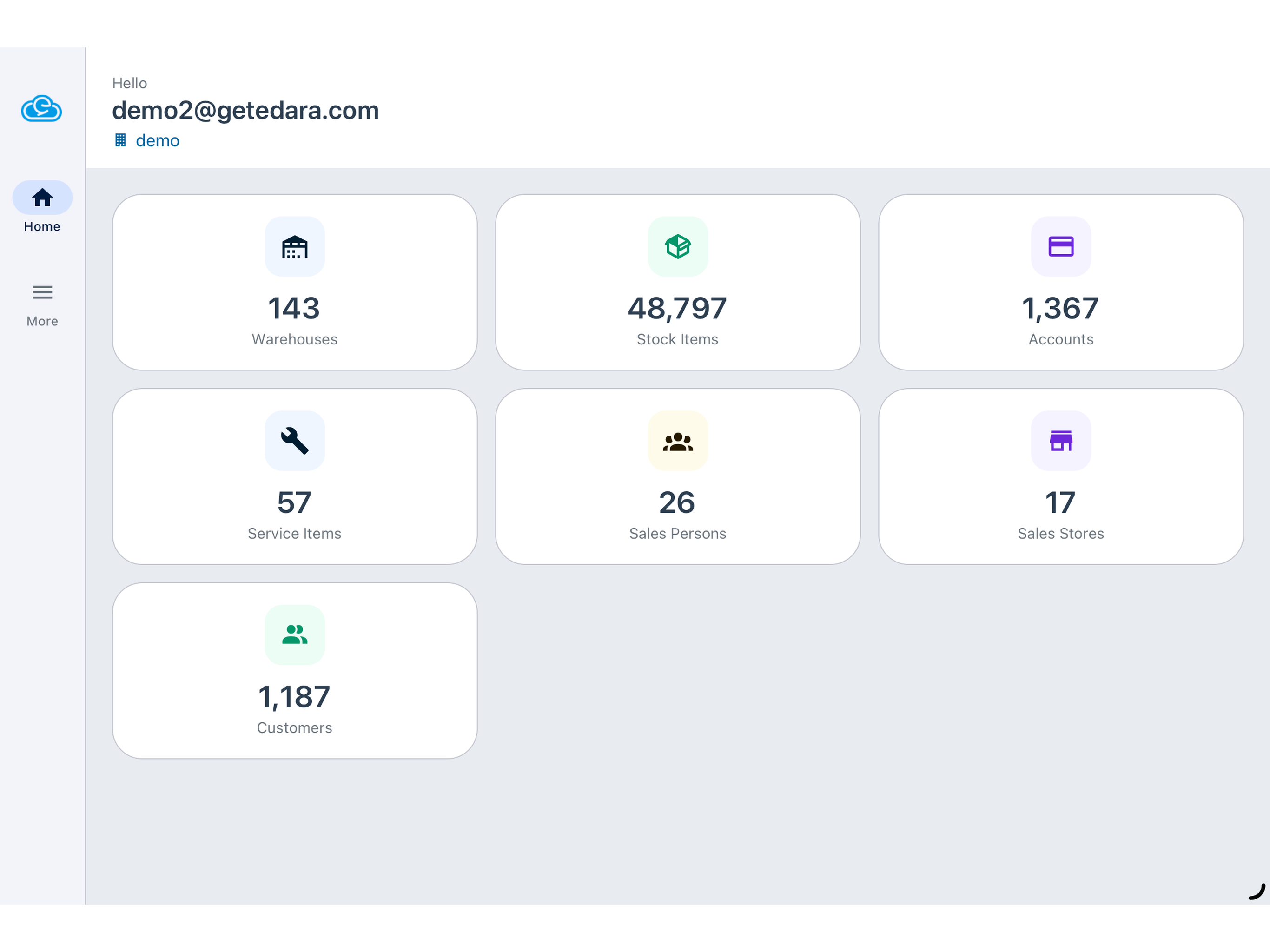Open the 143 Warehouses card

[295, 283]
